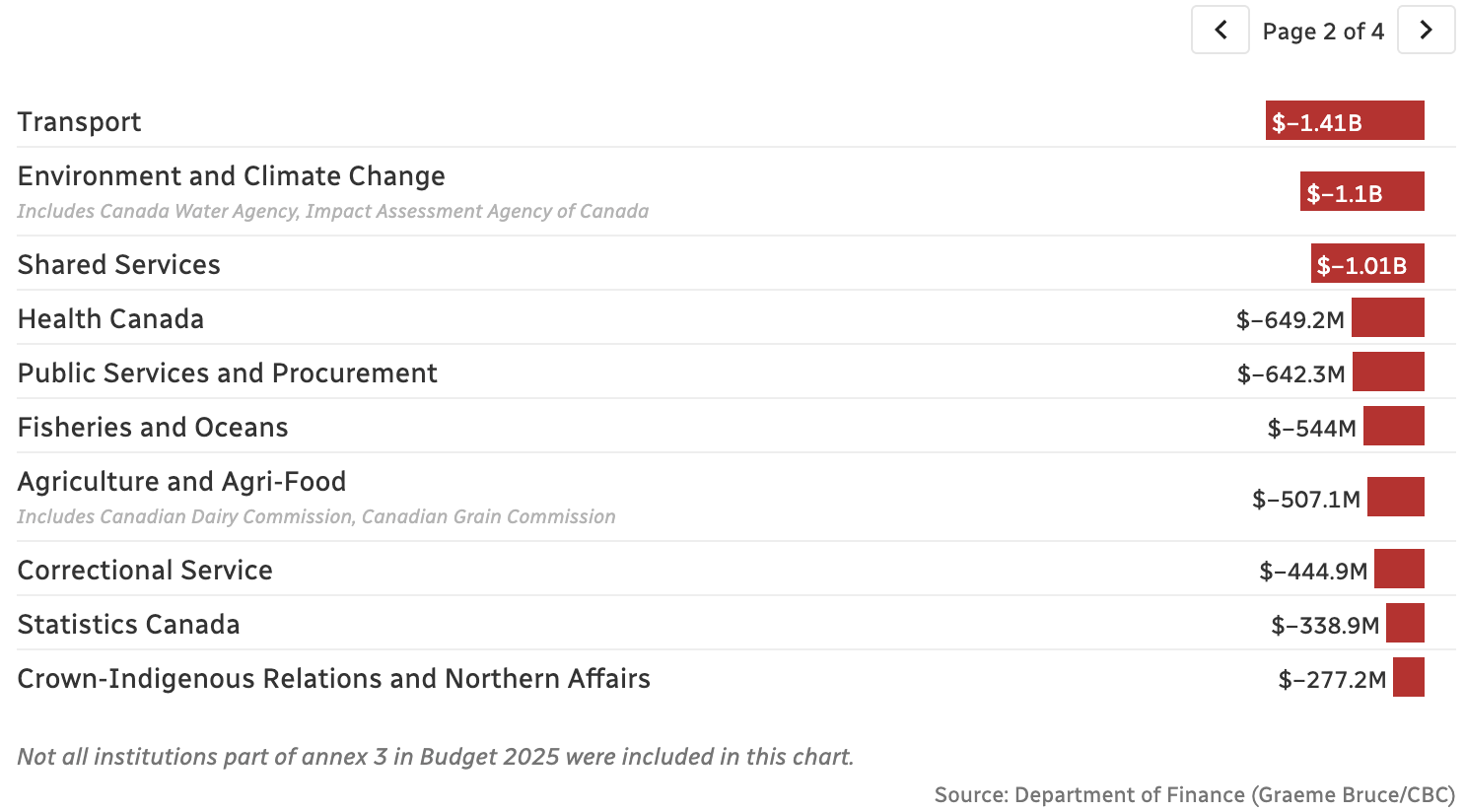Click the Transport $-1.41B bar

coord(1345,121)
